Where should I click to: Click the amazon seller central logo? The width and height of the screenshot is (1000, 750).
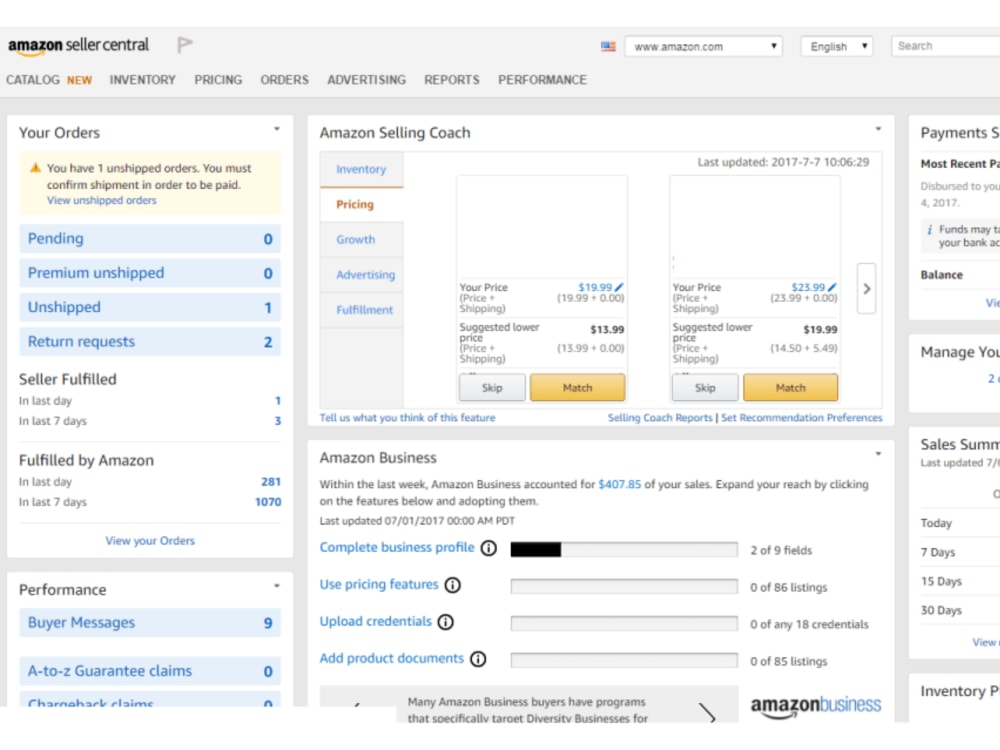(x=78, y=46)
